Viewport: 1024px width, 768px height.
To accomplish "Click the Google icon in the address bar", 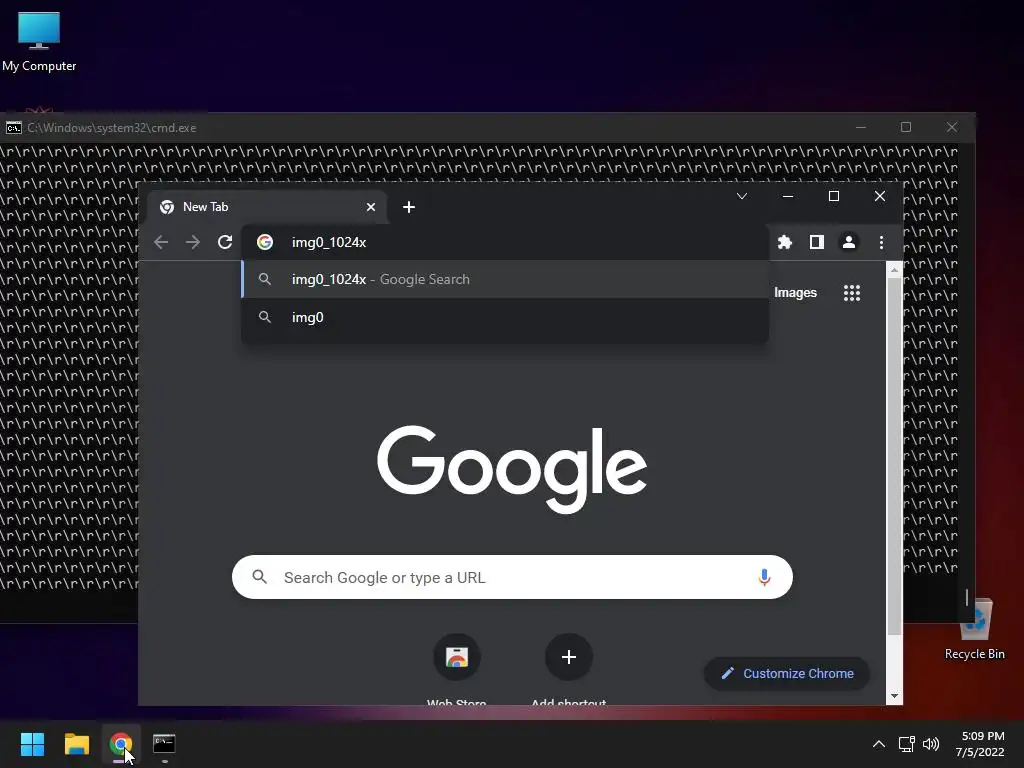I will click(x=264, y=242).
